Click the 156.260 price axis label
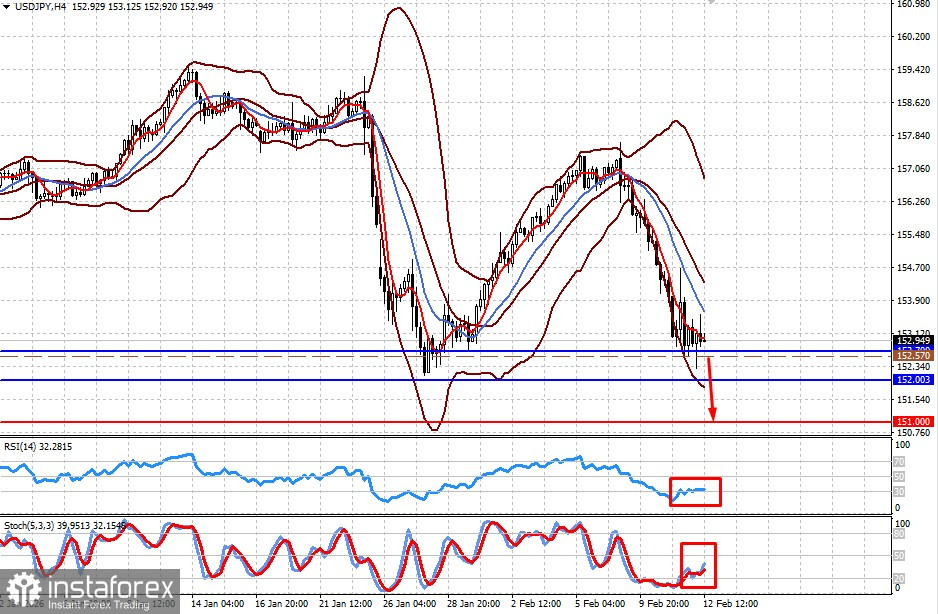938x614 pixels. (913, 201)
